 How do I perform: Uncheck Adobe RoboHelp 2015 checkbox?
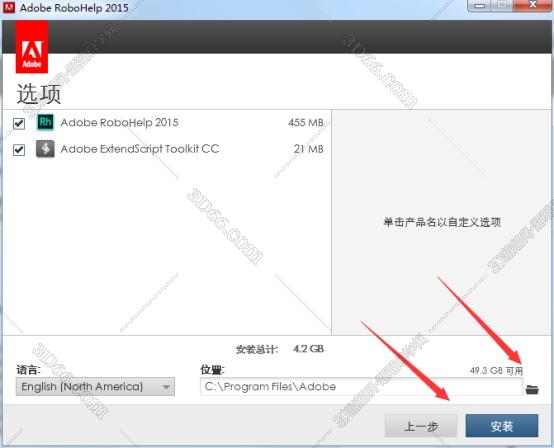coord(19,123)
